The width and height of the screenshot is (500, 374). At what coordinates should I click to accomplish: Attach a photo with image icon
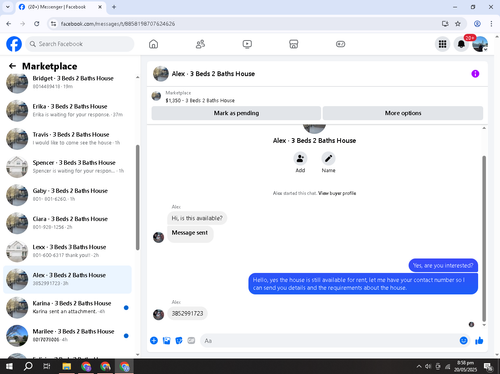click(166, 340)
